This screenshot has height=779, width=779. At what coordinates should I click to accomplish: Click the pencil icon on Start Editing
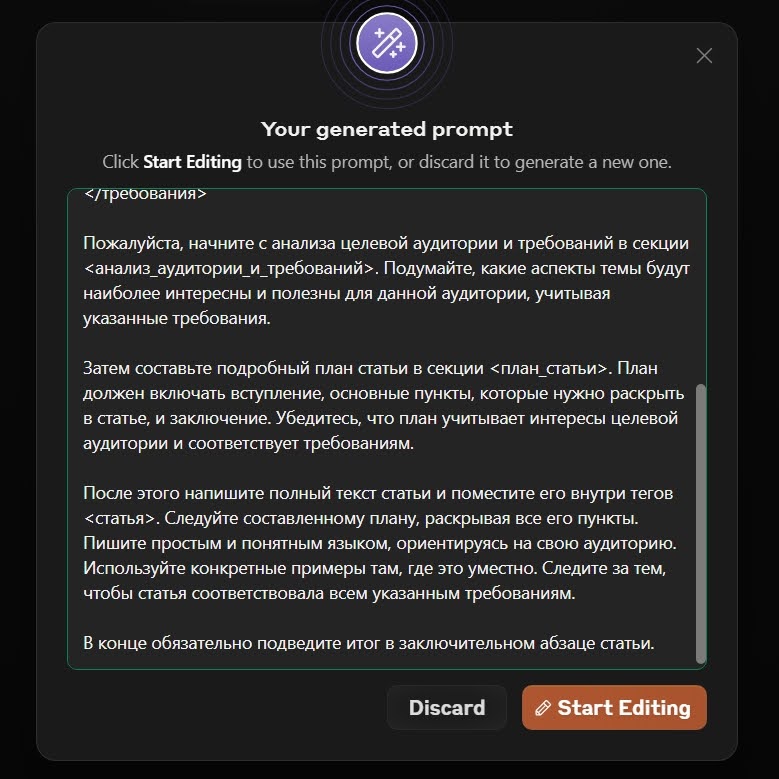[543, 708]
